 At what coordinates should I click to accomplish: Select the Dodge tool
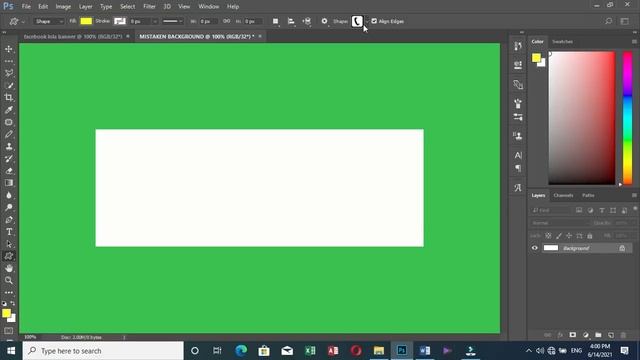pos(9,207)
